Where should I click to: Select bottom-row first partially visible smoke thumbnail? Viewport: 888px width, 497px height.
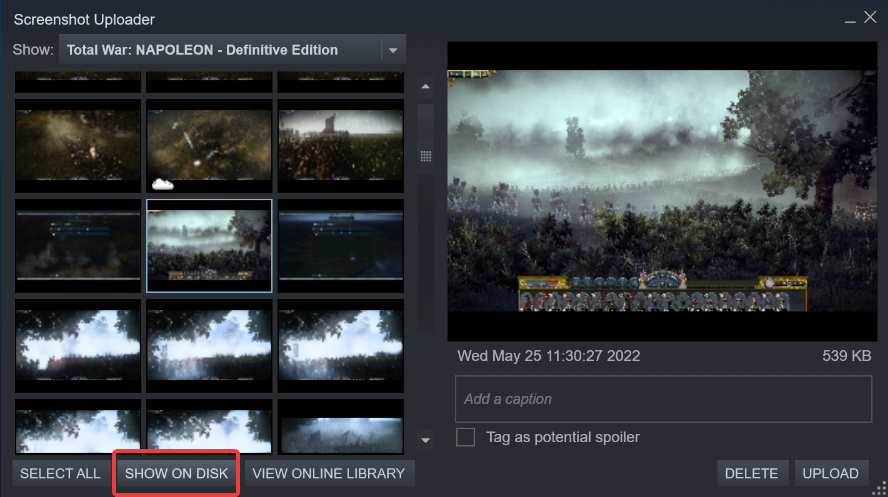coord(78,426)
